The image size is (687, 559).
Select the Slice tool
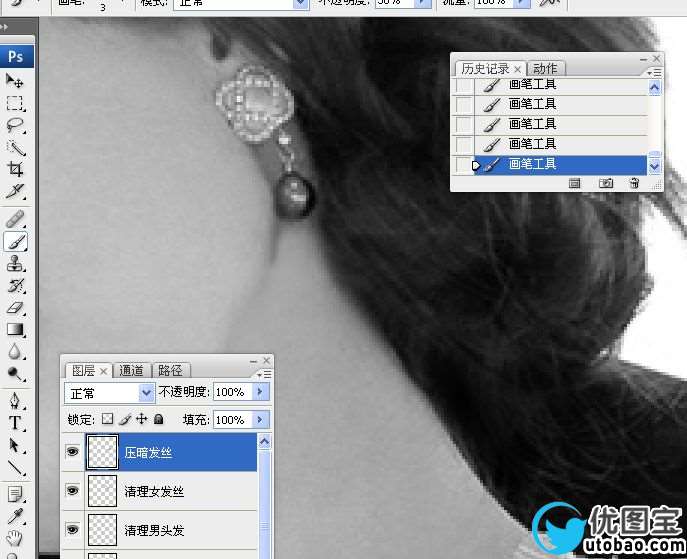(15, 191)
